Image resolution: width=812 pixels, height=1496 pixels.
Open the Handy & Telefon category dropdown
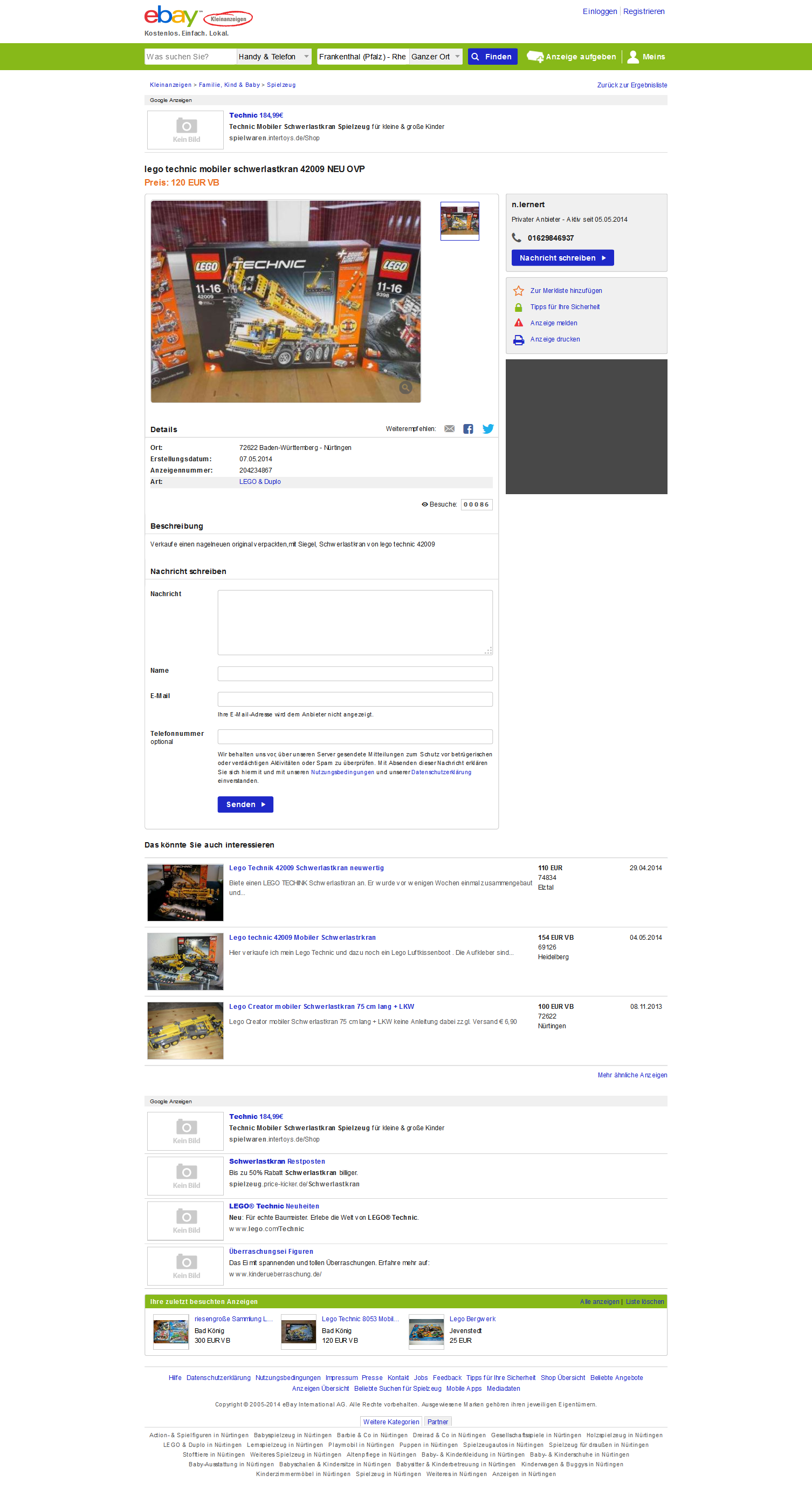pos(274,56)
